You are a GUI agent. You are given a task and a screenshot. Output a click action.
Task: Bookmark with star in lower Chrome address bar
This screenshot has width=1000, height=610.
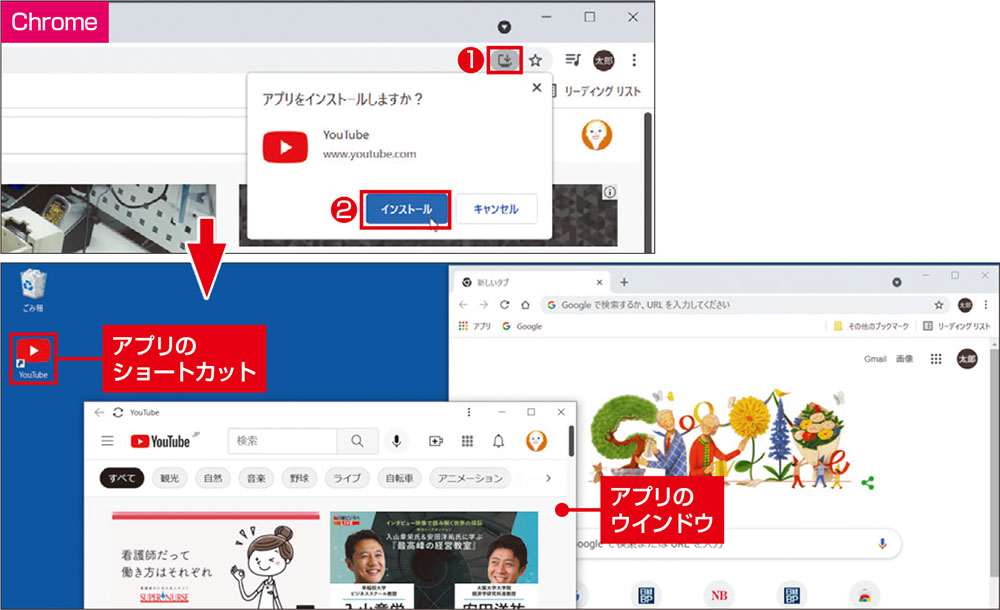tap(939, 305)
